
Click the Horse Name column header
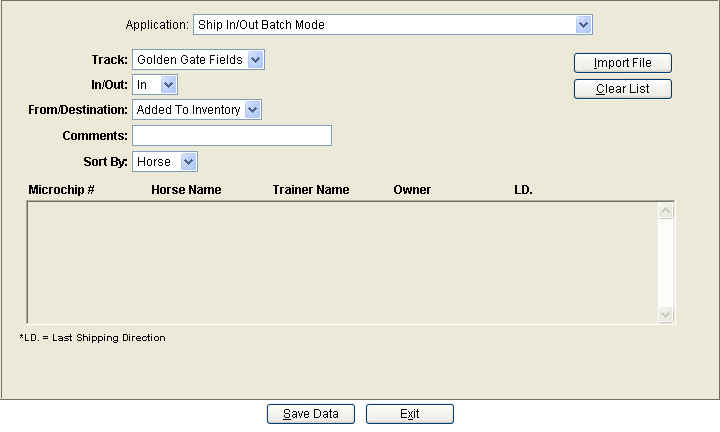pos(186,190)
